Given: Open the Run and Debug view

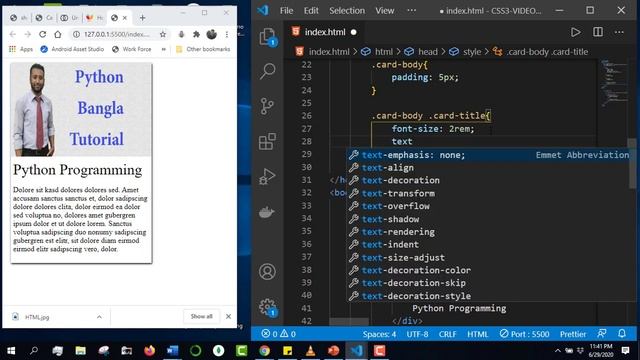Looking at the screenshot, I should 267,177.
